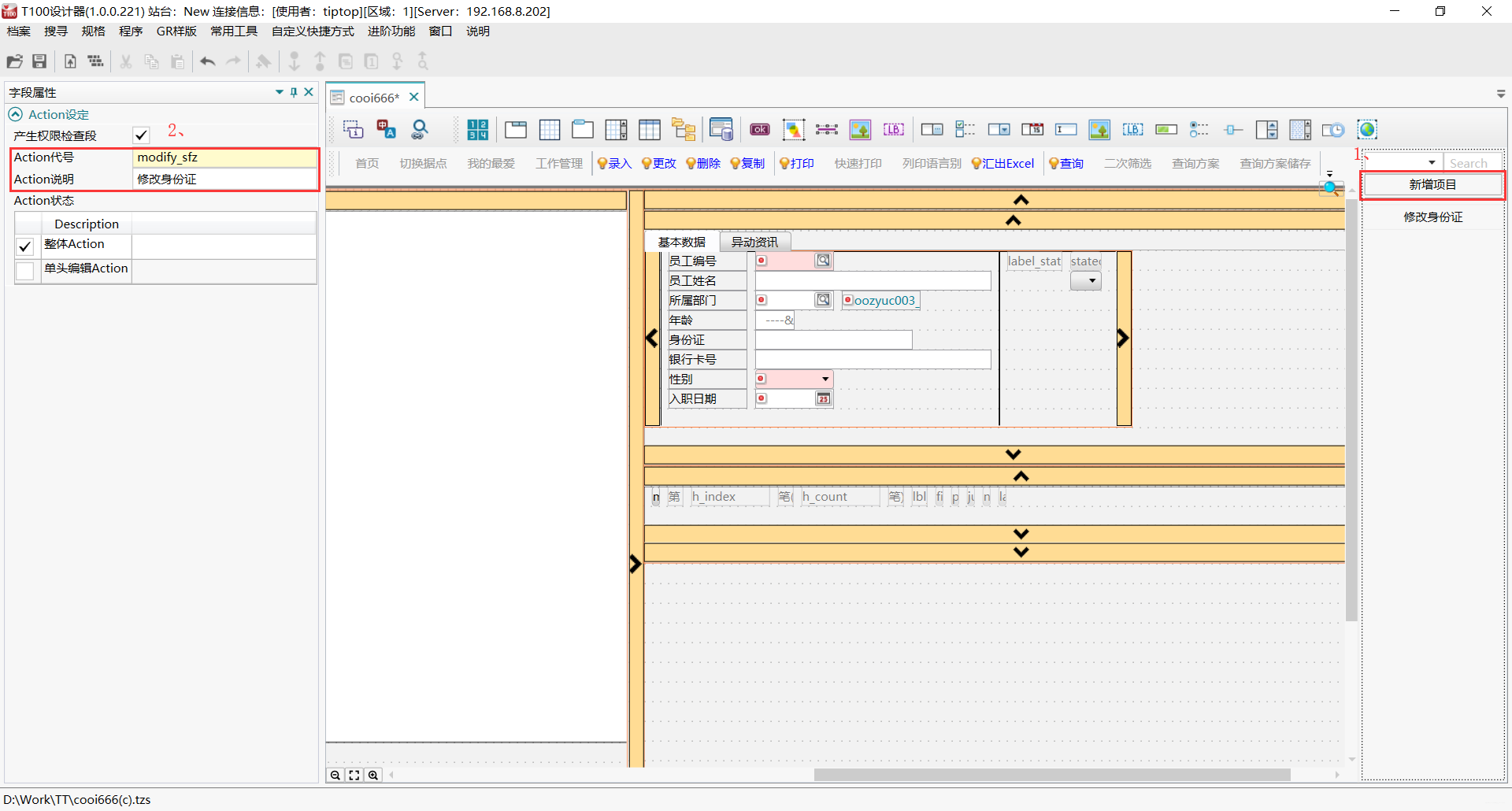The width and height of the screenshot is (1512, 811).
Task: Open the GR样版 menu
Action: click(176, 31)
